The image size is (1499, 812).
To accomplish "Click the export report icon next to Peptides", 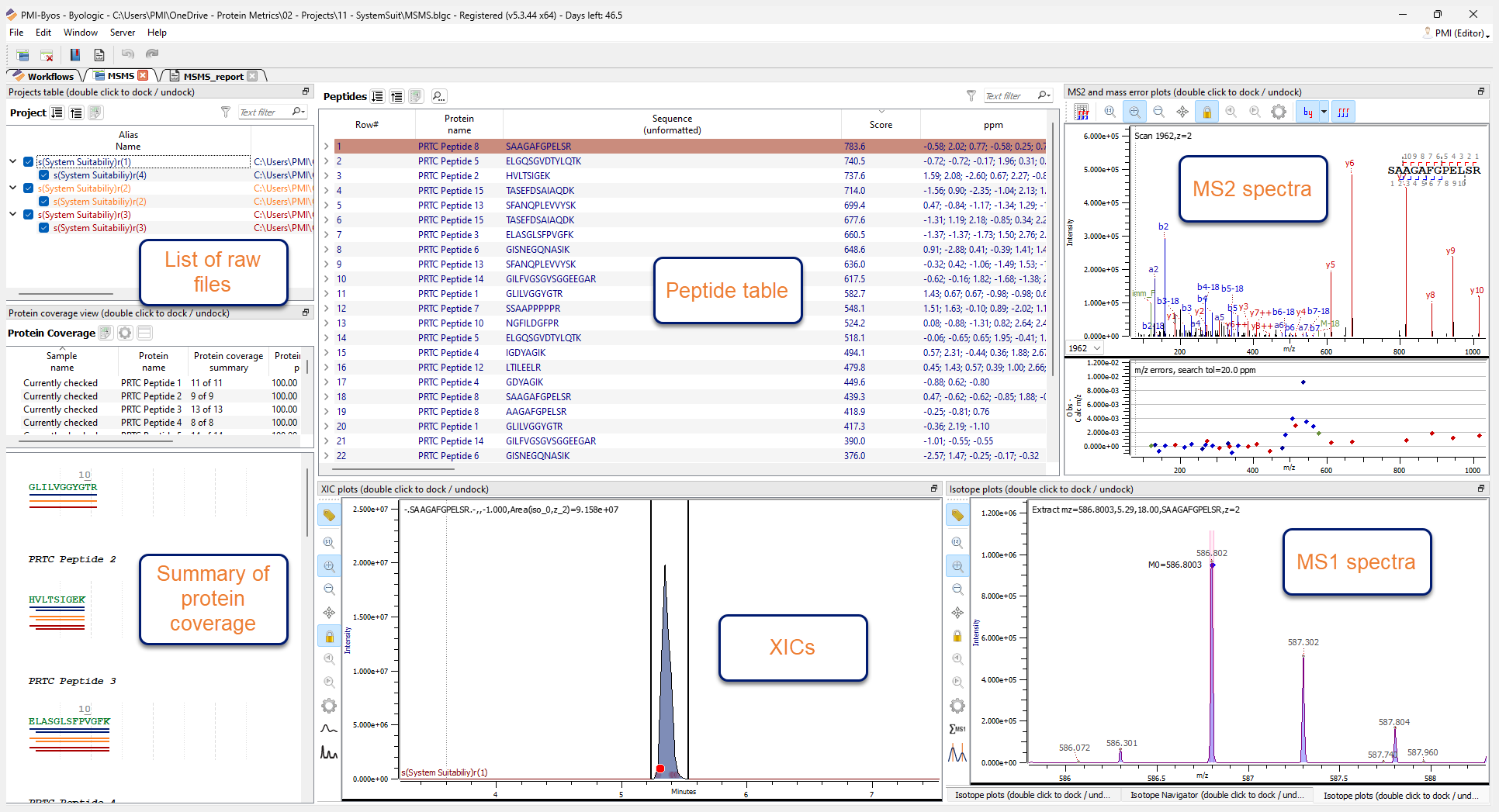I will pyautogui.click(x=416, y=95).
